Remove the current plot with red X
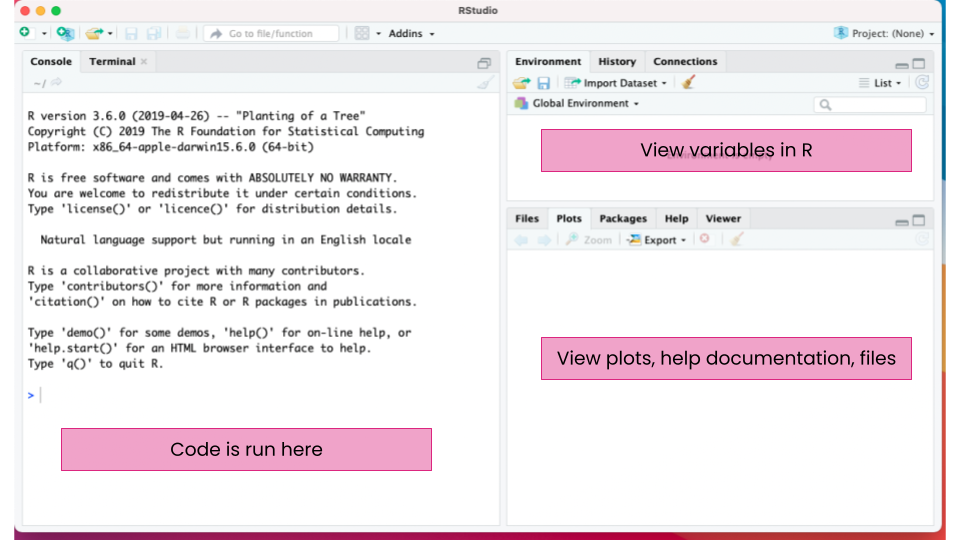The height and width of the screenshot is (540, 960). [705, 240]
